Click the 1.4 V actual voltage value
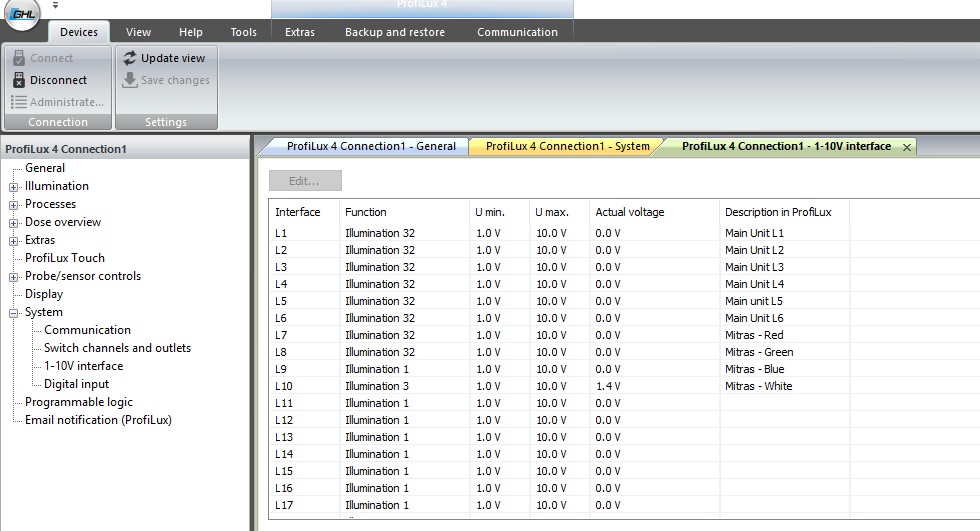The image size is (980, 531). click(x=608, y=386)
